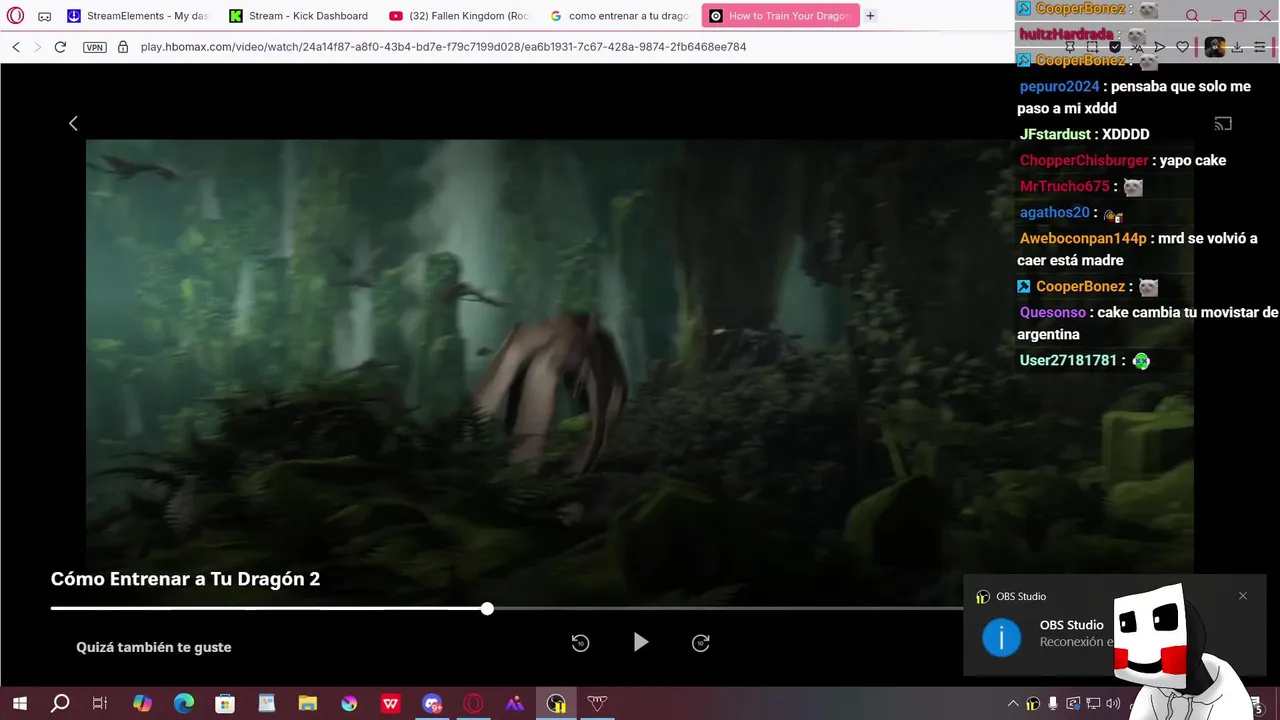
Task: Open the page translate icon
Action: tap(1137, 47)
